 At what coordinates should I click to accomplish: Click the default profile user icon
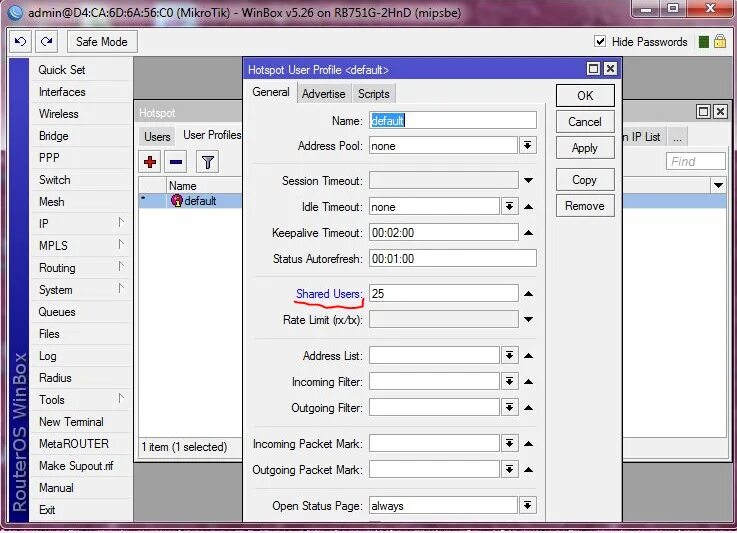click(x=177, y=201)
